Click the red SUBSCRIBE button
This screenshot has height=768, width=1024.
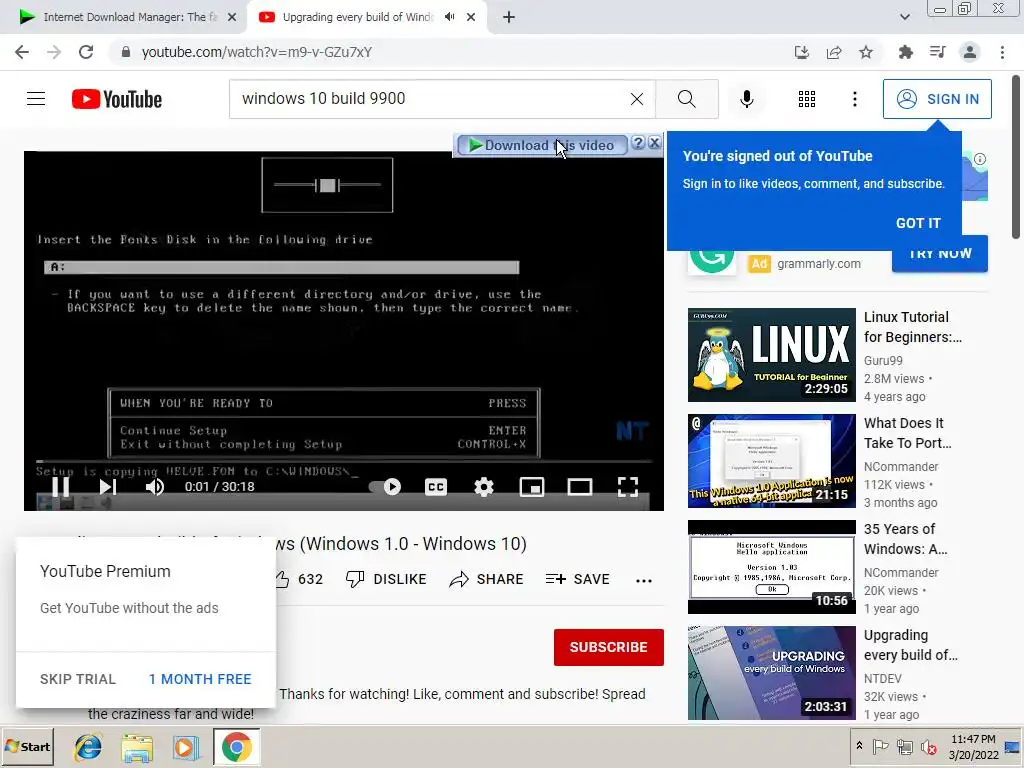(x=609, y=647)
